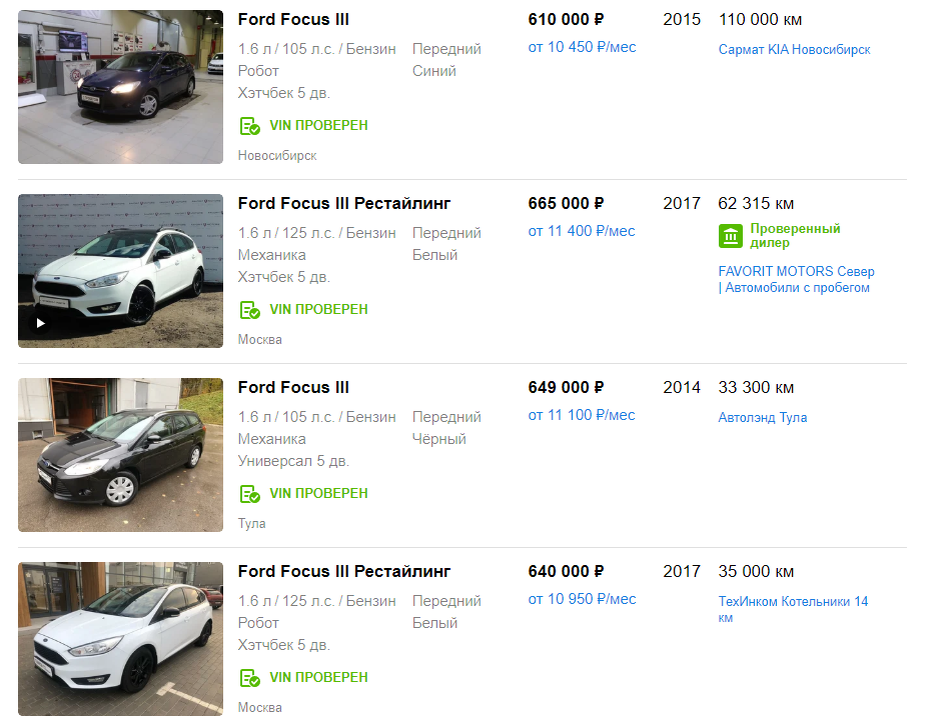Viewport: 946px width, 727px height.
Task: Open loan offer от 10 450 ₽/мес
Action: (x=582, y=47)
